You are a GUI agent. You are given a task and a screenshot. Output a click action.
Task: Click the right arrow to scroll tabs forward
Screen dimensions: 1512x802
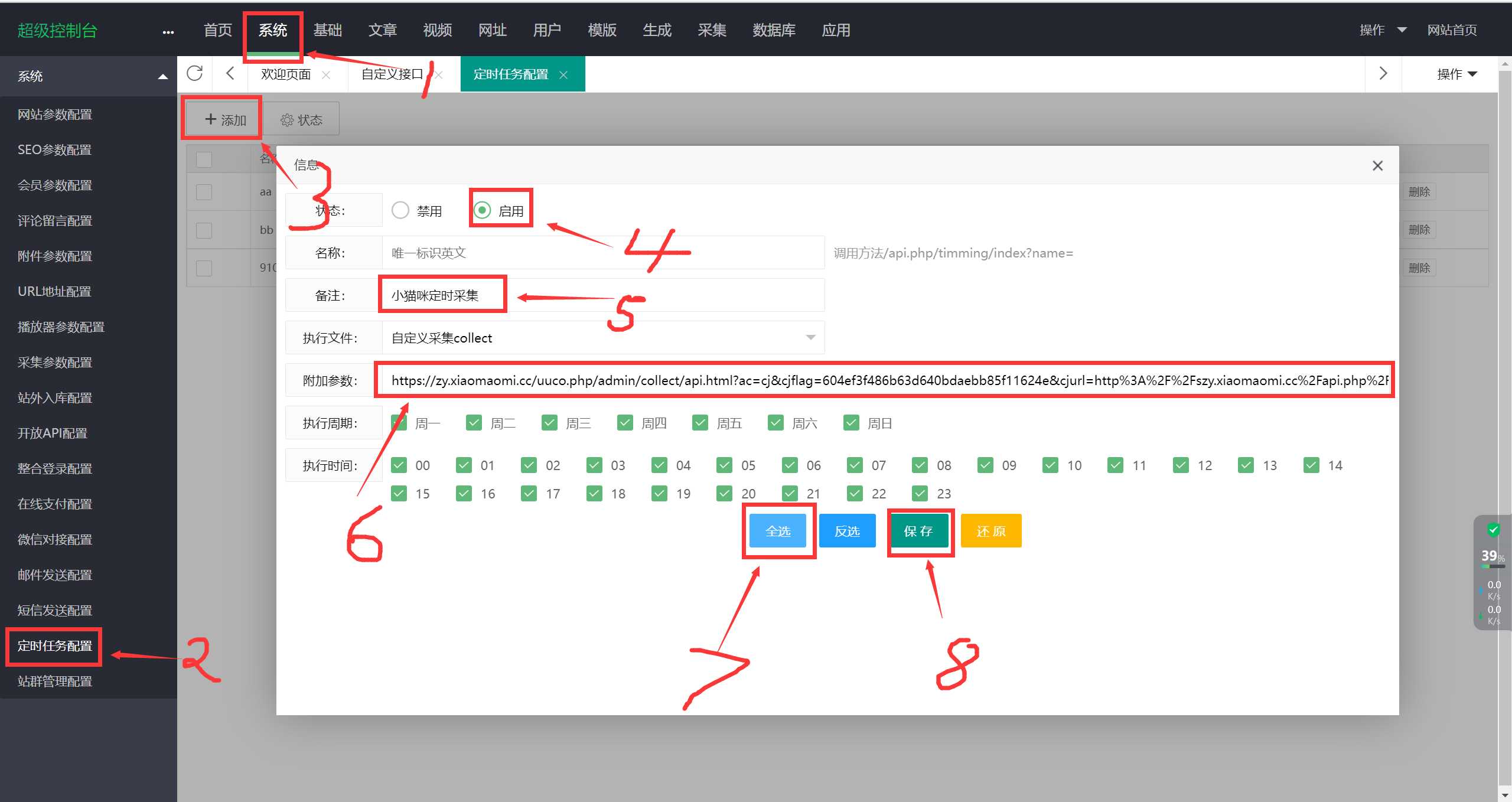(x=1383, y=73)
